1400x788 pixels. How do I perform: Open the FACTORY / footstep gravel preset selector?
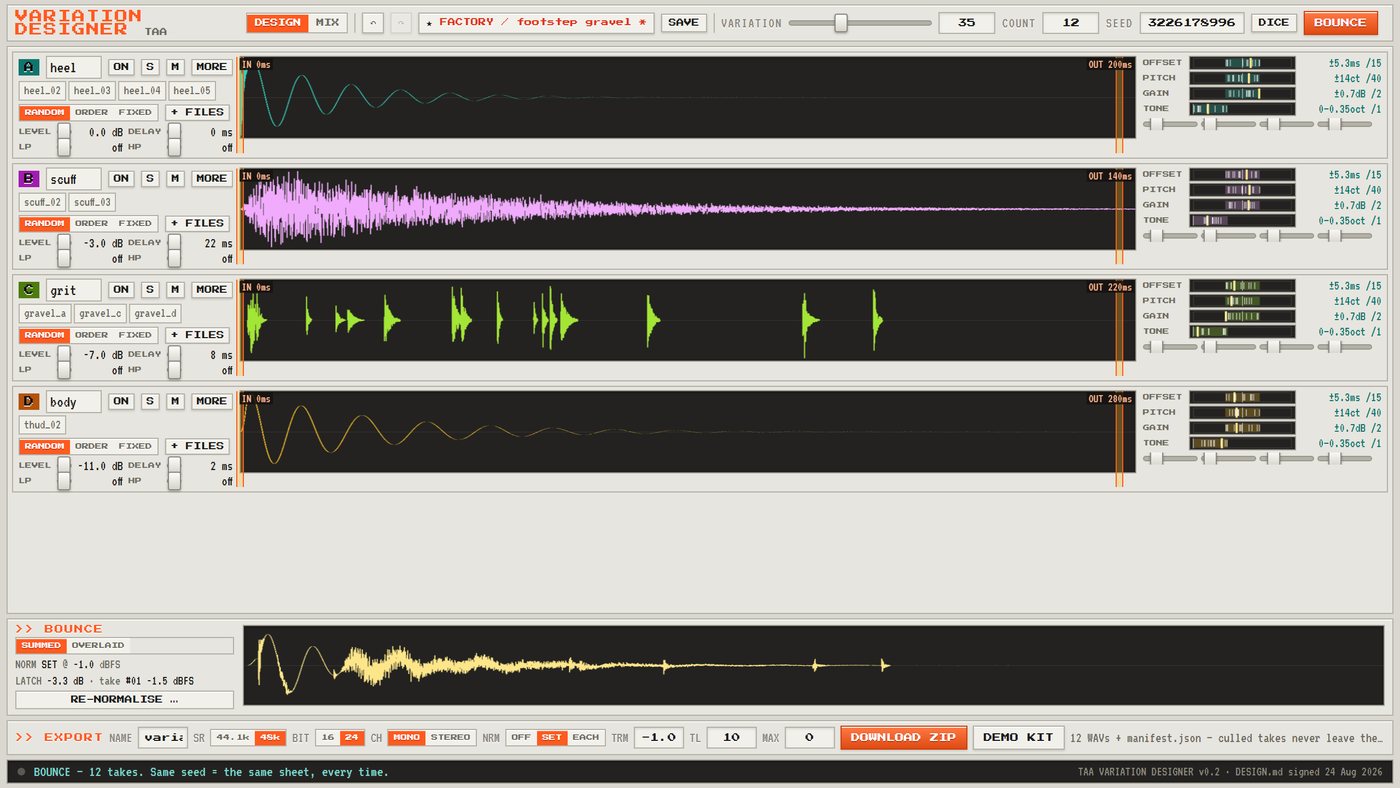coord(536,23)
